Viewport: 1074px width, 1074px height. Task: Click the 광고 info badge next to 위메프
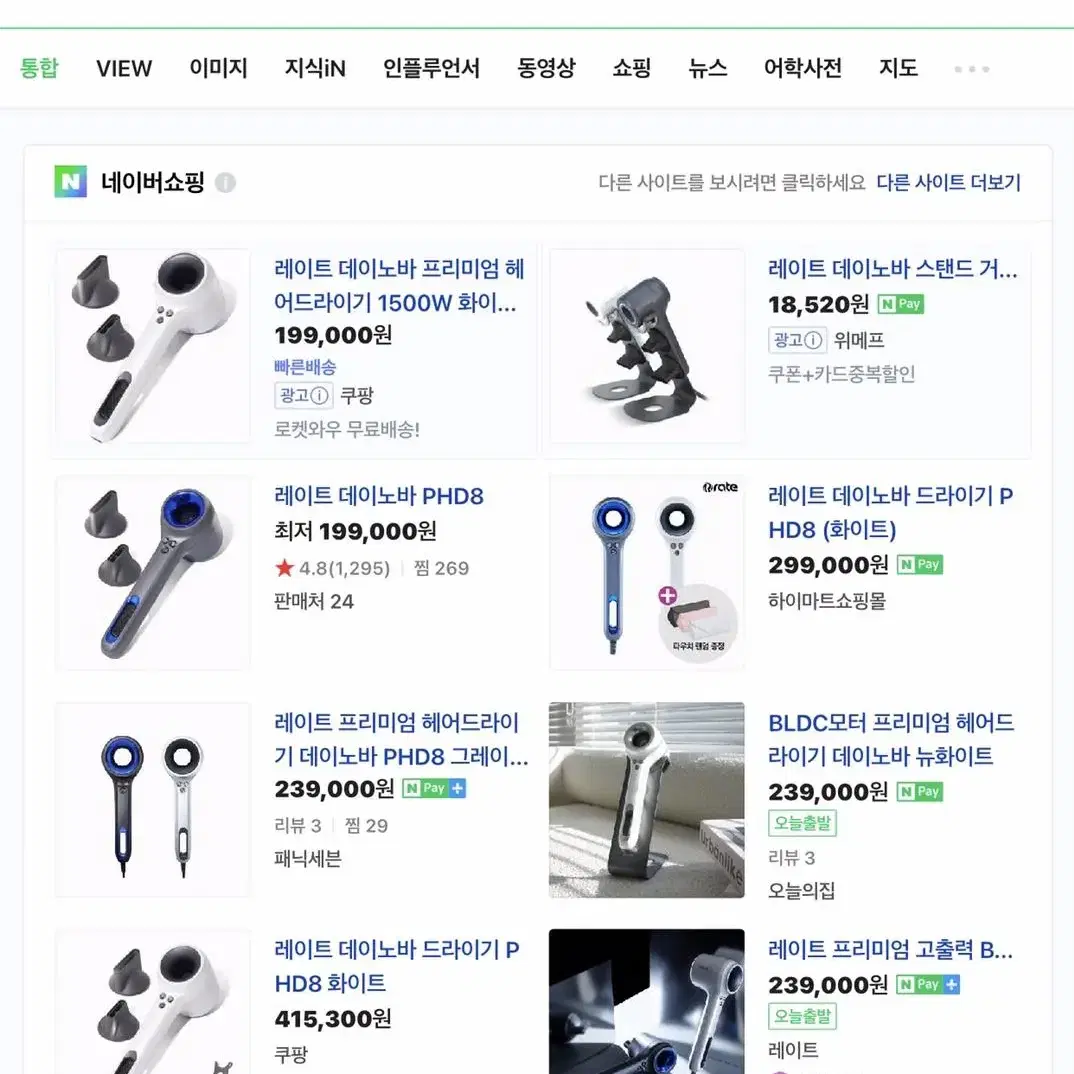tap(797, 340)
